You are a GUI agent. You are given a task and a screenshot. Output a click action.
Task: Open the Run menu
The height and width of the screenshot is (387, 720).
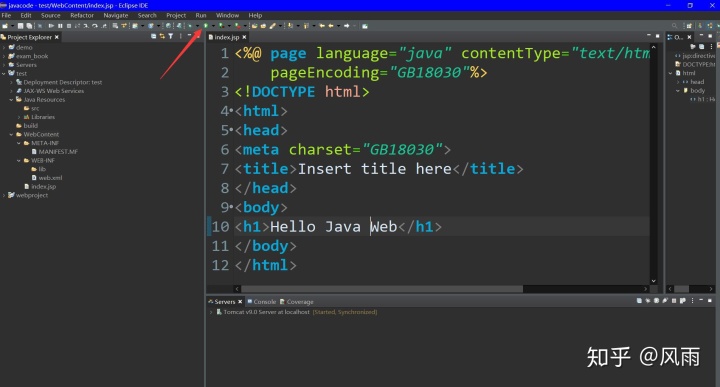201,15
